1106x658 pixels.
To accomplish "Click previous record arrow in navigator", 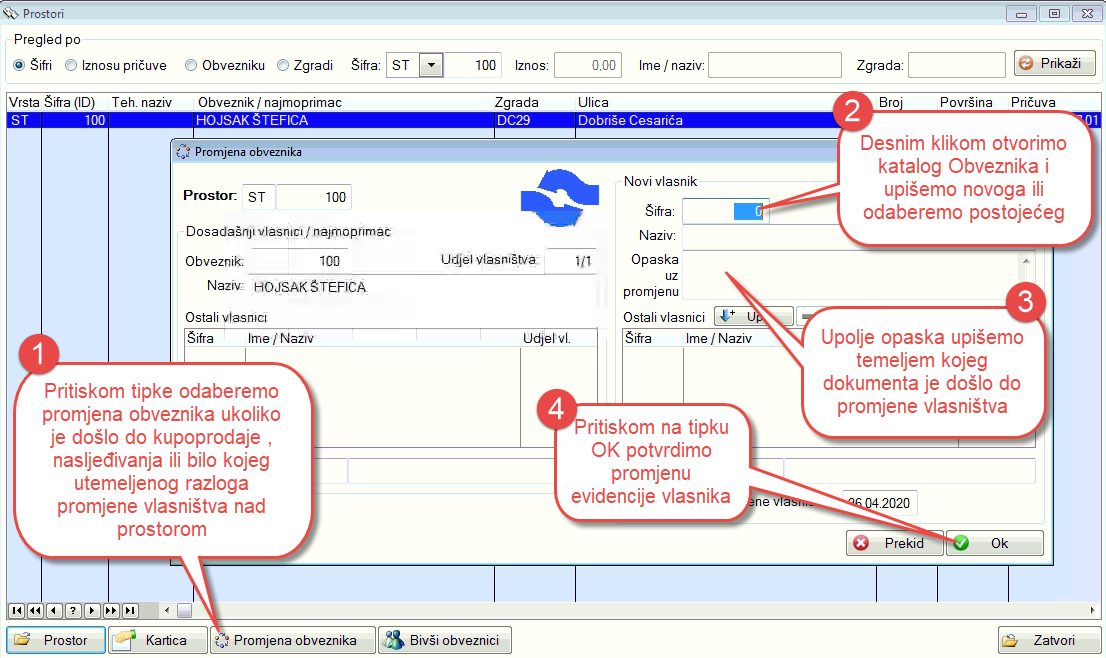I will pyautogui.click(x=54, y=610).
